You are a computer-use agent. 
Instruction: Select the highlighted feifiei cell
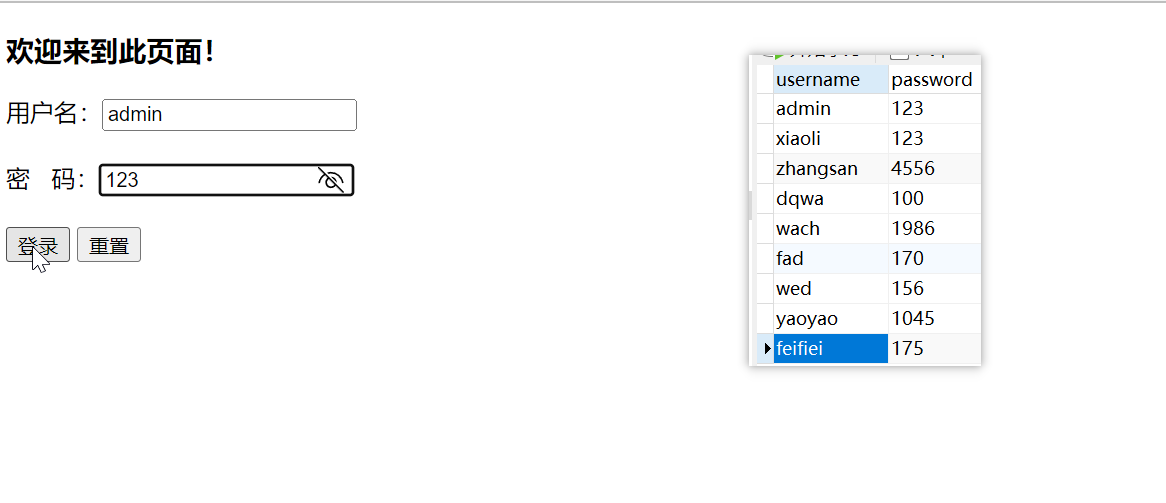[830, 349]
